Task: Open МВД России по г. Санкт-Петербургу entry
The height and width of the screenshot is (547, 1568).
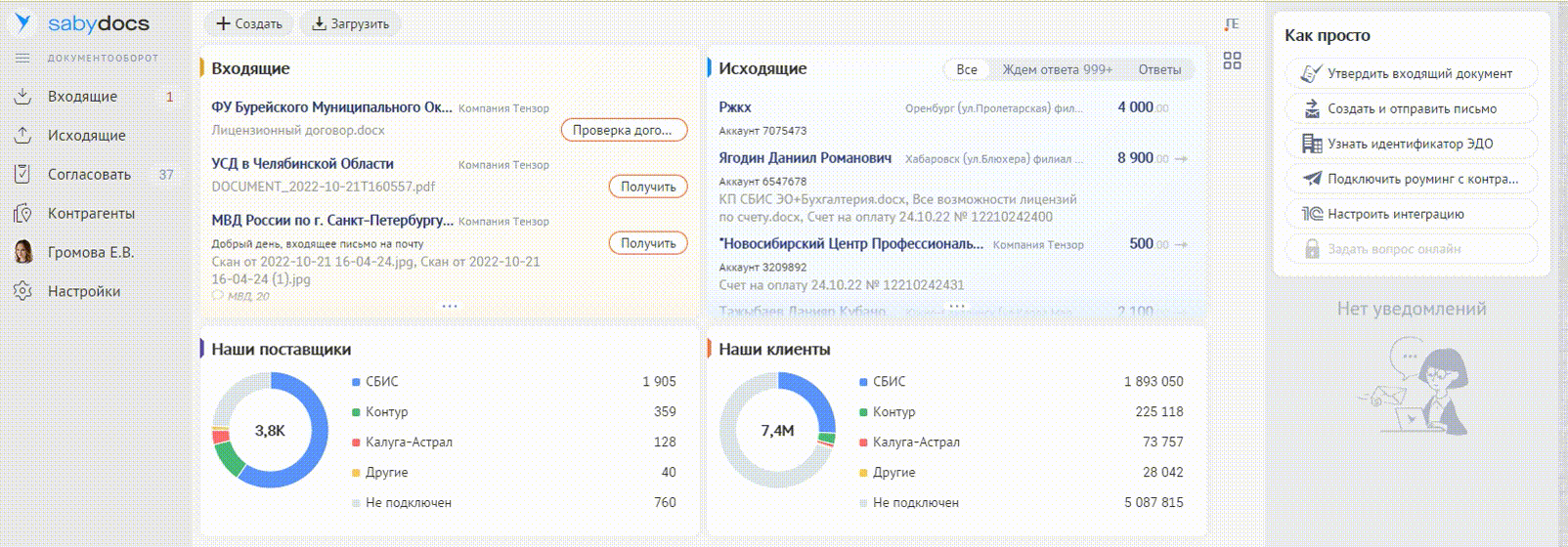Action: tap(332, 221)
